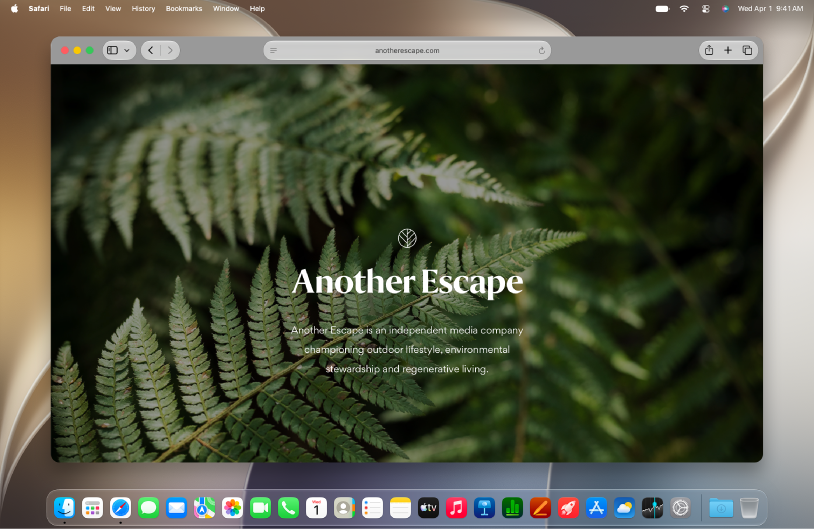Click the leaf logo above the title

407,238
